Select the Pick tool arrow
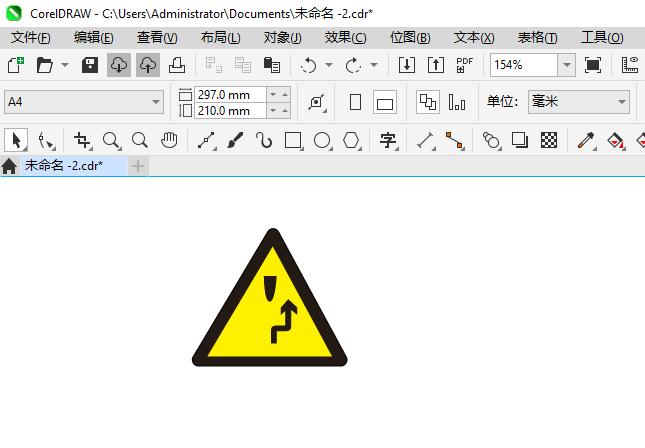This screenshot has height=448, width=645. point(16,140)
